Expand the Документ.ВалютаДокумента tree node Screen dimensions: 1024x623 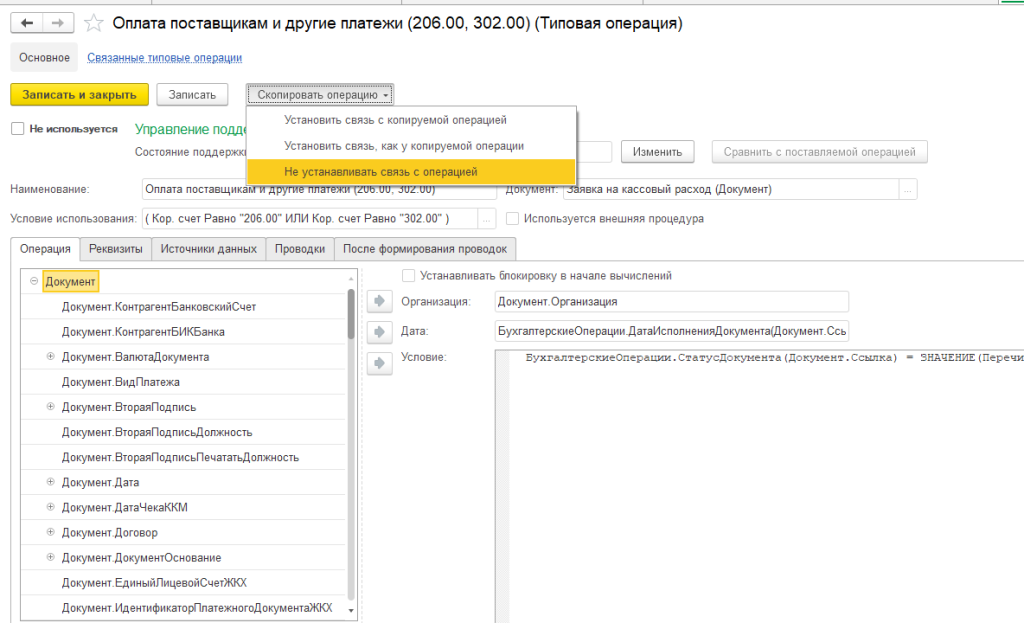(50, 357)
